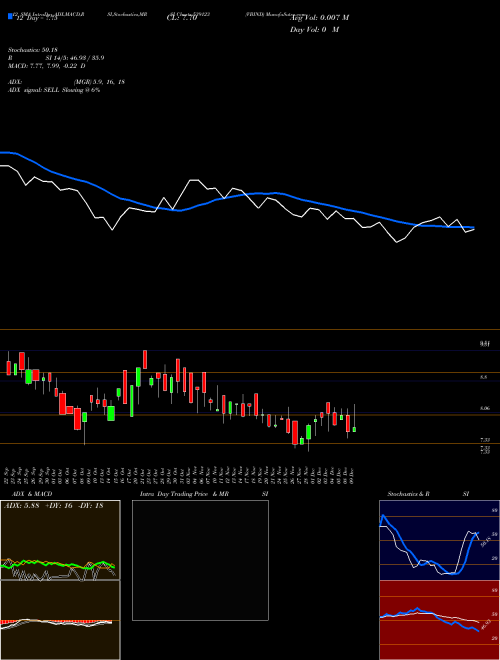Select the '8.06' price axis label

[x=485, y=408]
